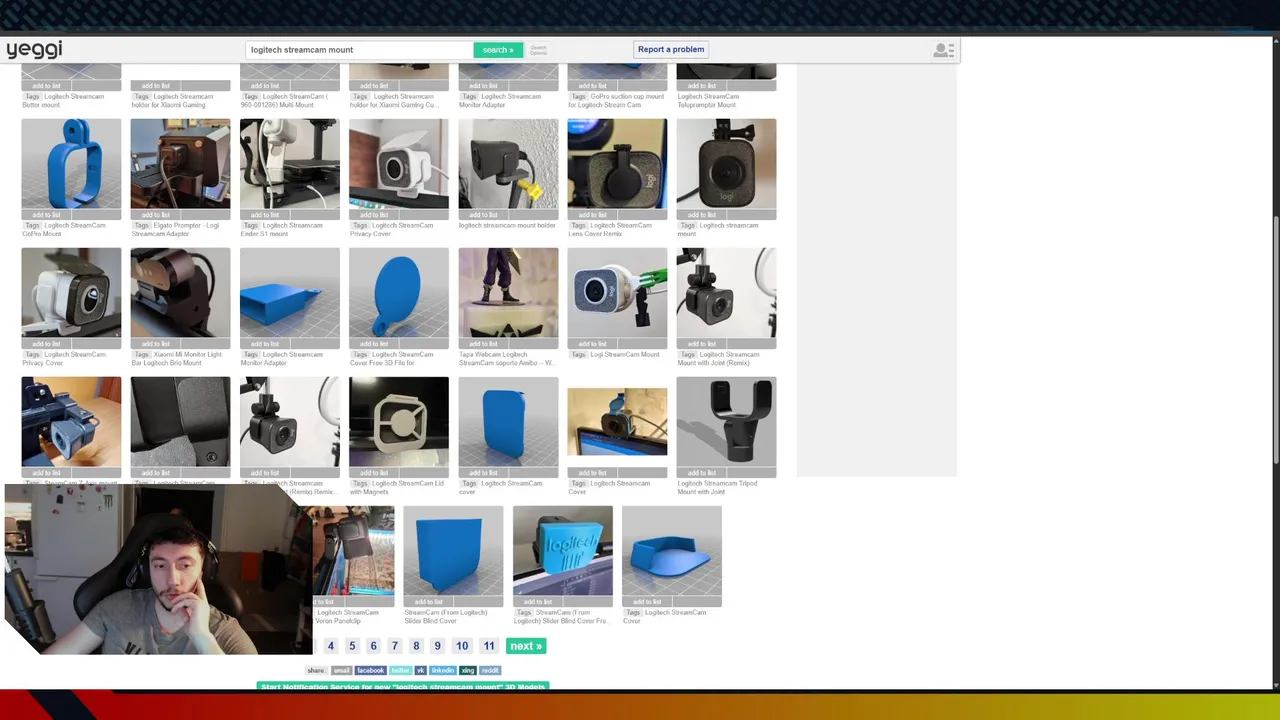Open the Lid with Magnets thumbnail
This screenshot has height=720, width=1280.
(x=399, y=422)
